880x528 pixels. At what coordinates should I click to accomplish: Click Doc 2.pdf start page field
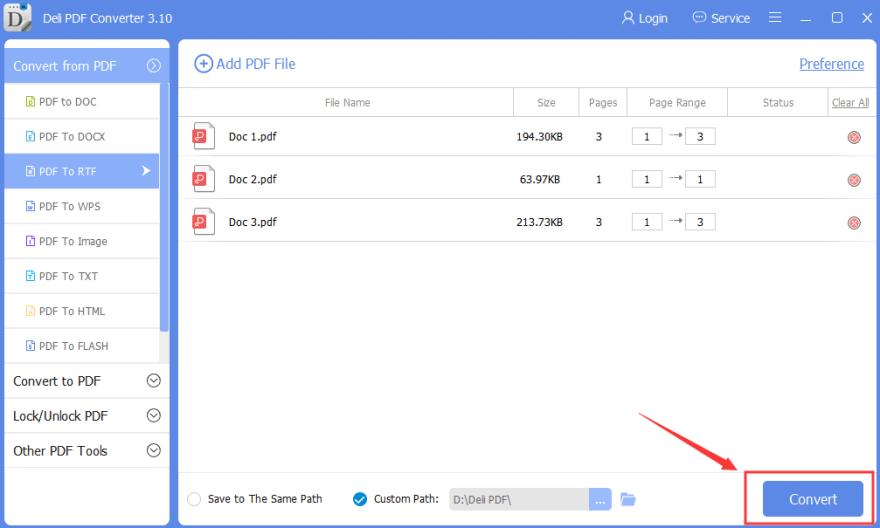647,179
